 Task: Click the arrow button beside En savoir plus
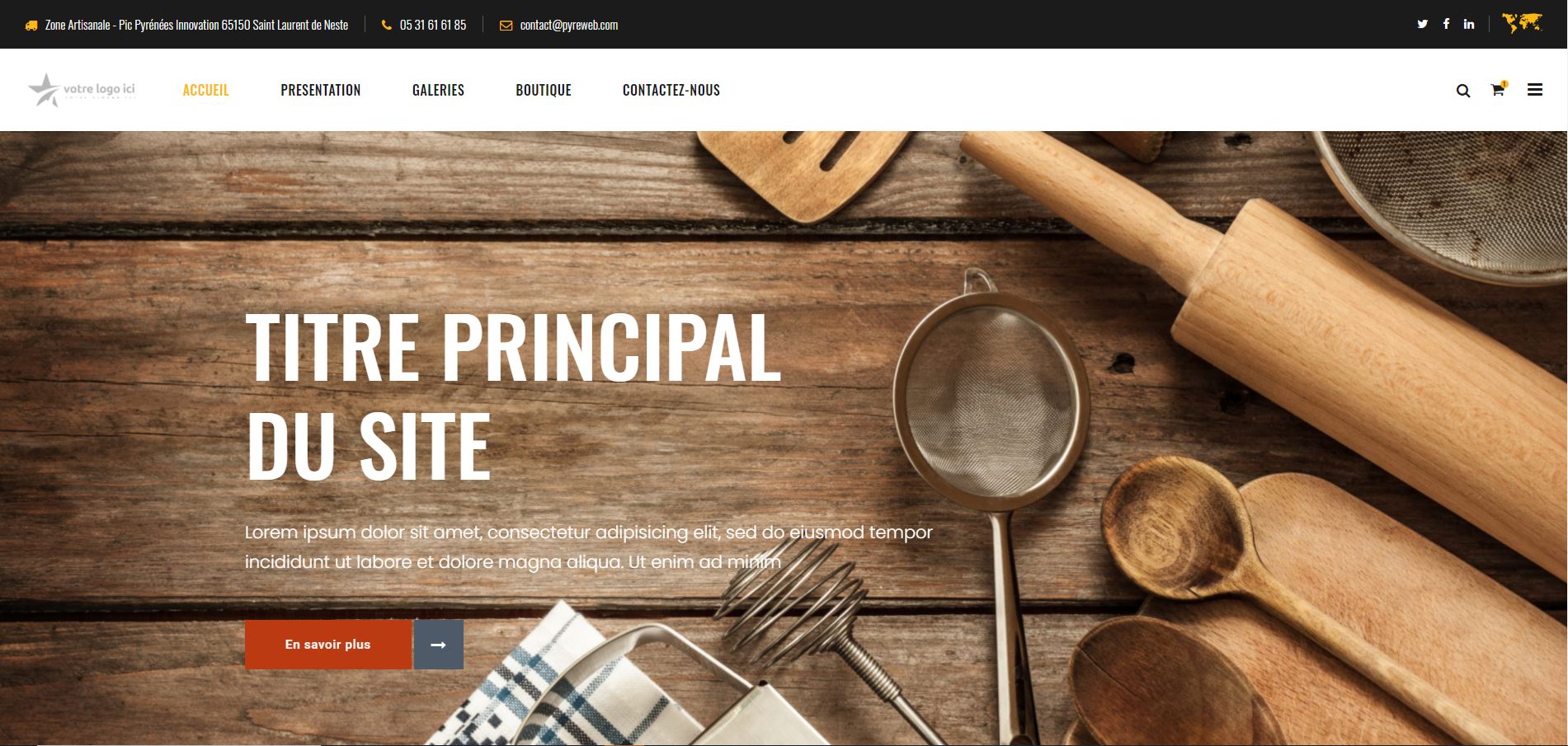click(439, 645)
